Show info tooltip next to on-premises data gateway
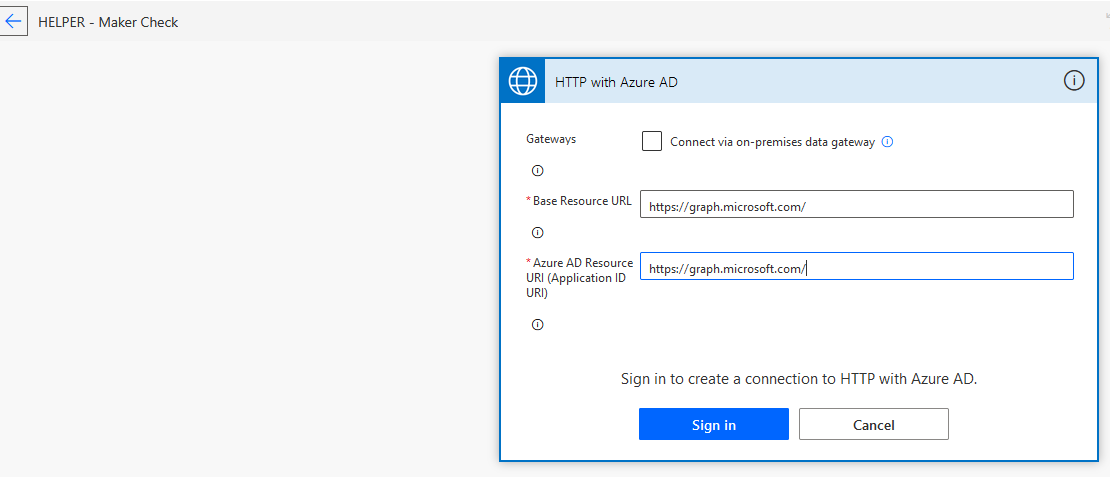This screenshot has width=1110, height=477. [x=888, y=142]
